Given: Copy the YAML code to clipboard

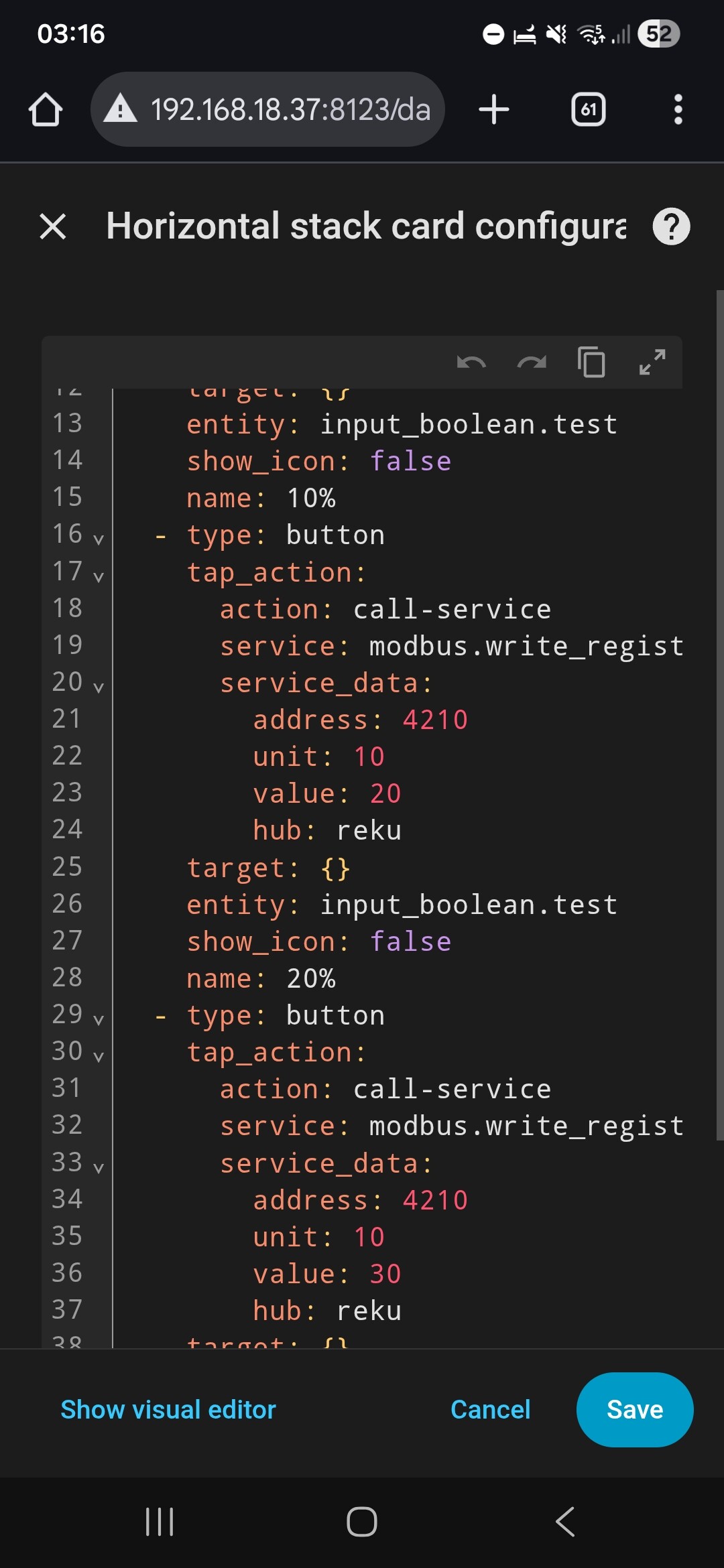Looking at the screenshot, I should [x=591, y=363].
